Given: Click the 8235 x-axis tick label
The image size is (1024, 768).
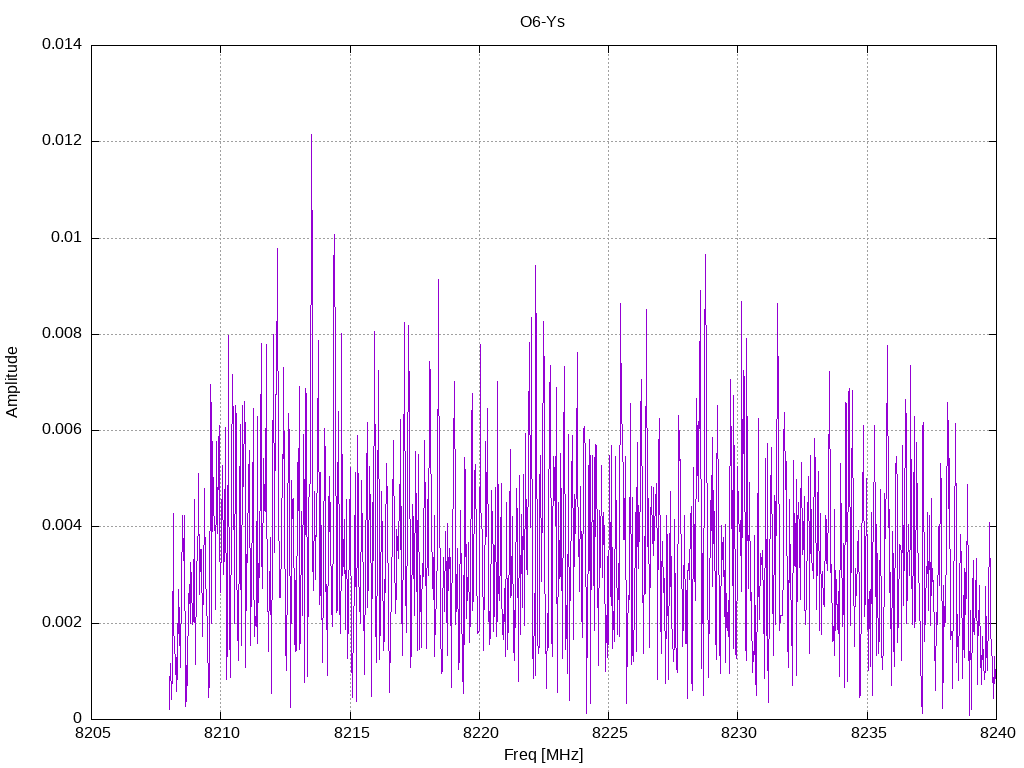Looking at the screenshot, I should (x=869, y=733).
